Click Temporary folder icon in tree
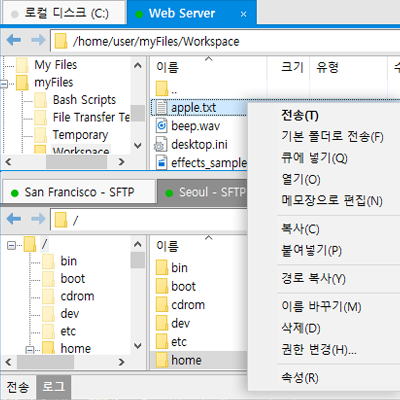Viewport: 400px width, 400px height. tap(41, 135)
